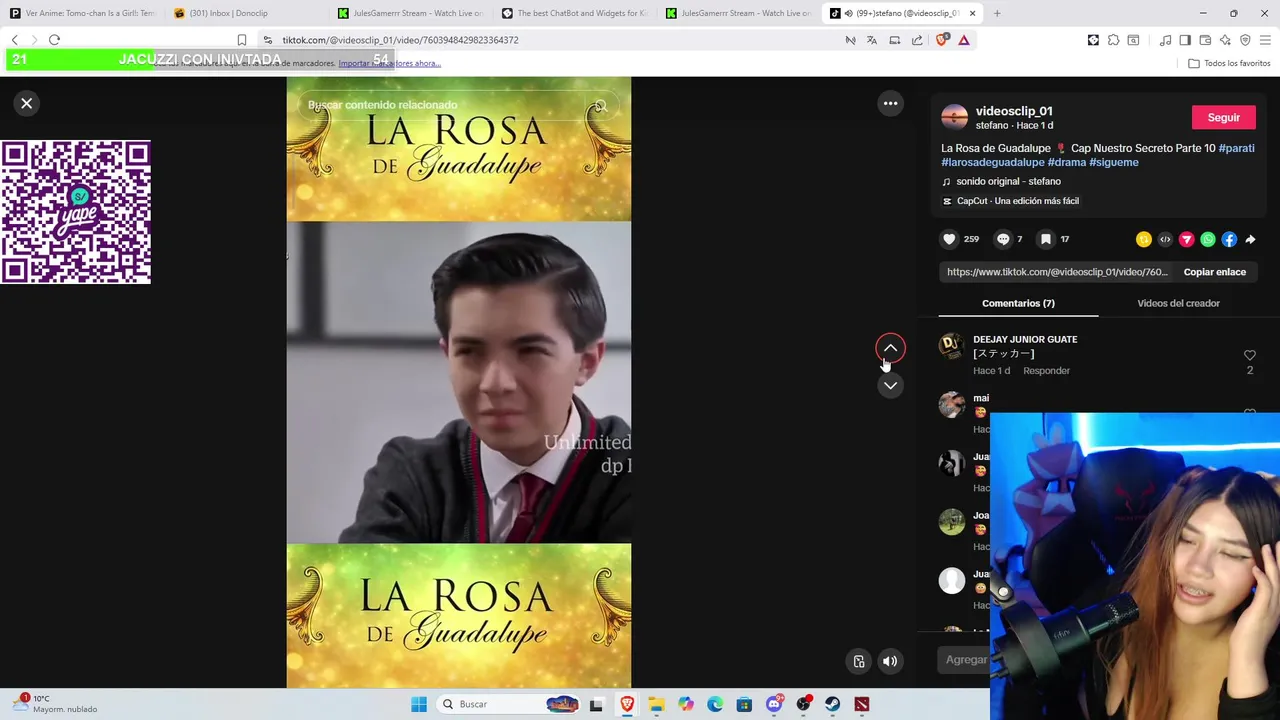Switch to the Inbox Donoclip tab
Image resolution: width=1280 pixels, height=720 pixels.
245,13
